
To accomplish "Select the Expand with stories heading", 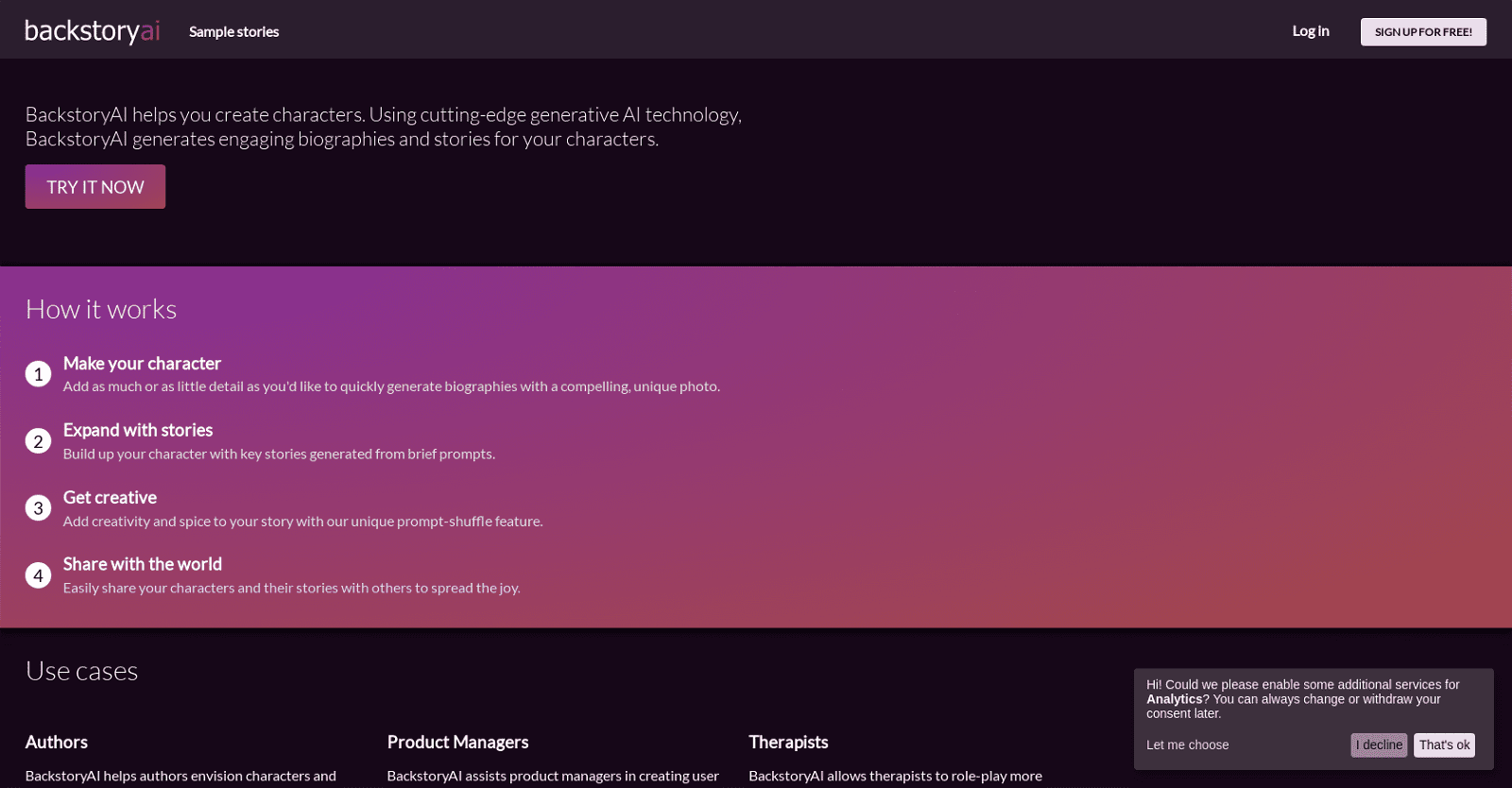I will [x=138, y=431].
